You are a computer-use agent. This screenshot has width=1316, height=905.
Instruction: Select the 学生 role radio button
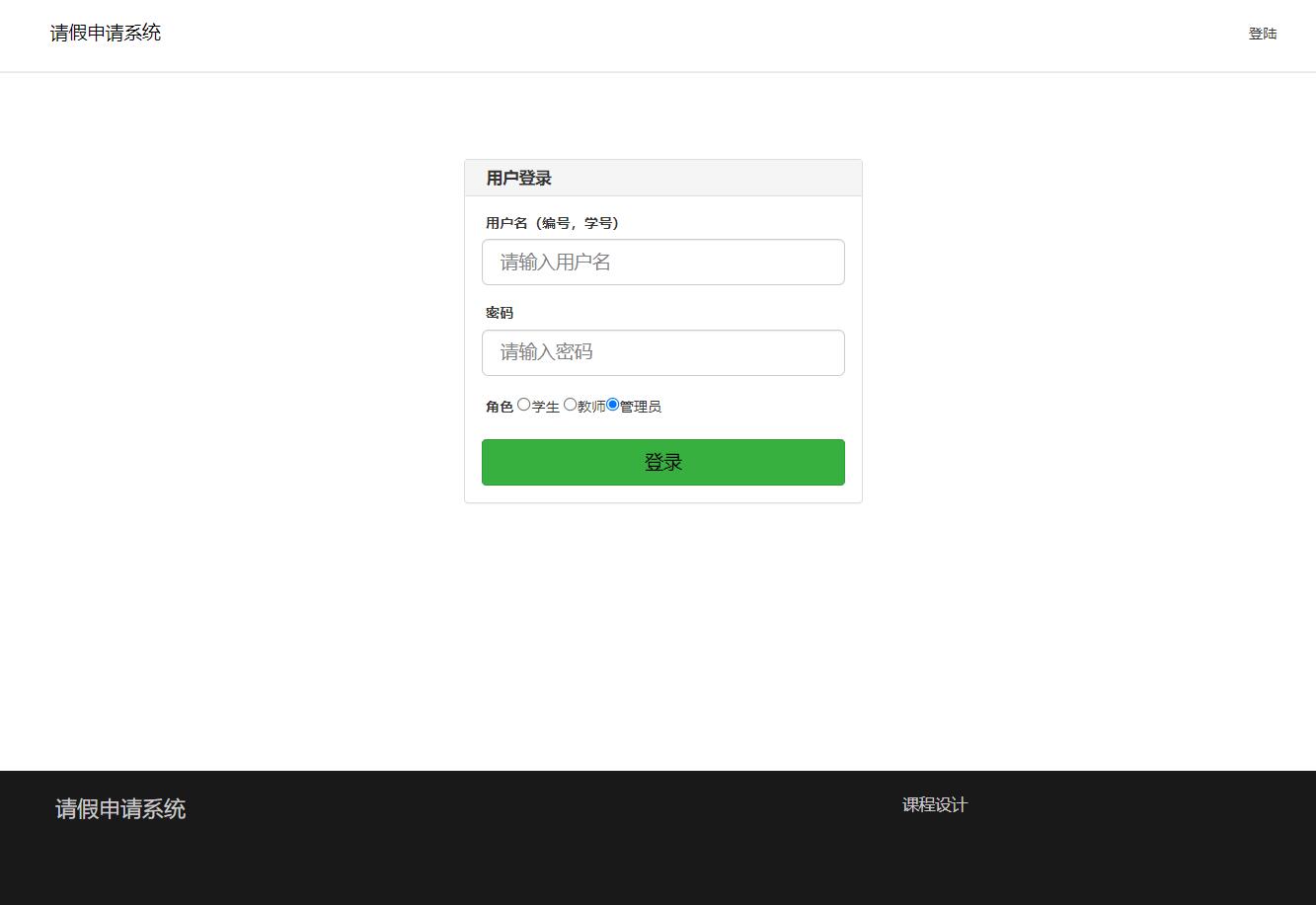524,405
